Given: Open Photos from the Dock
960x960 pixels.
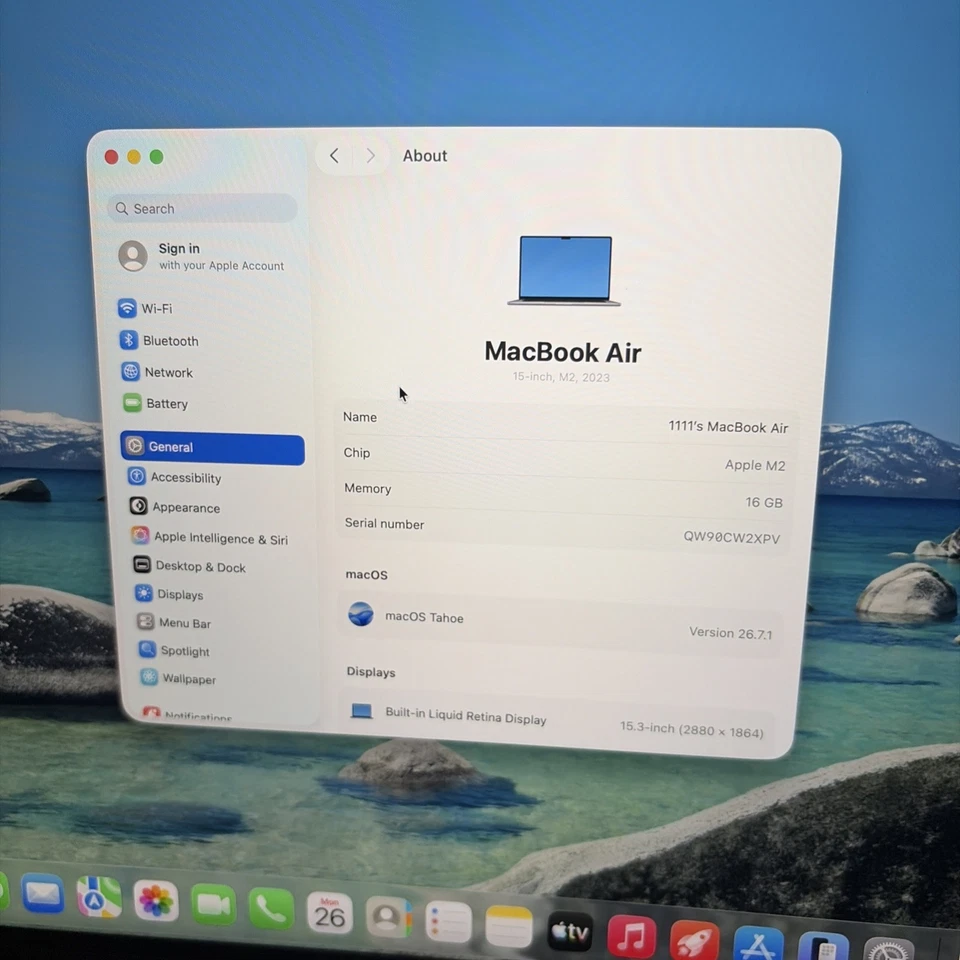Looking at the screenshot, I should click(156, 901).
